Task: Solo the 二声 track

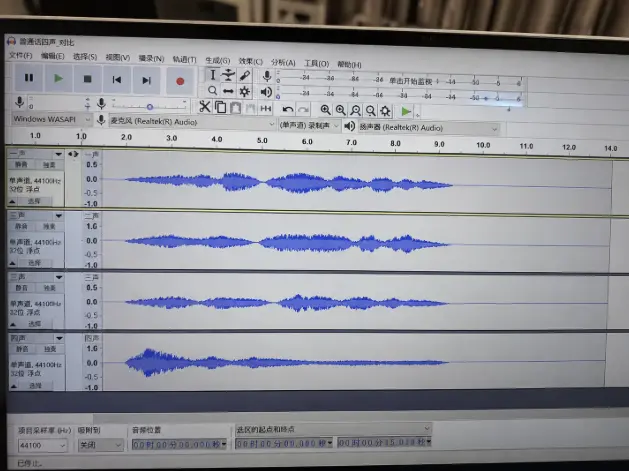Action: tap(49, 227)
